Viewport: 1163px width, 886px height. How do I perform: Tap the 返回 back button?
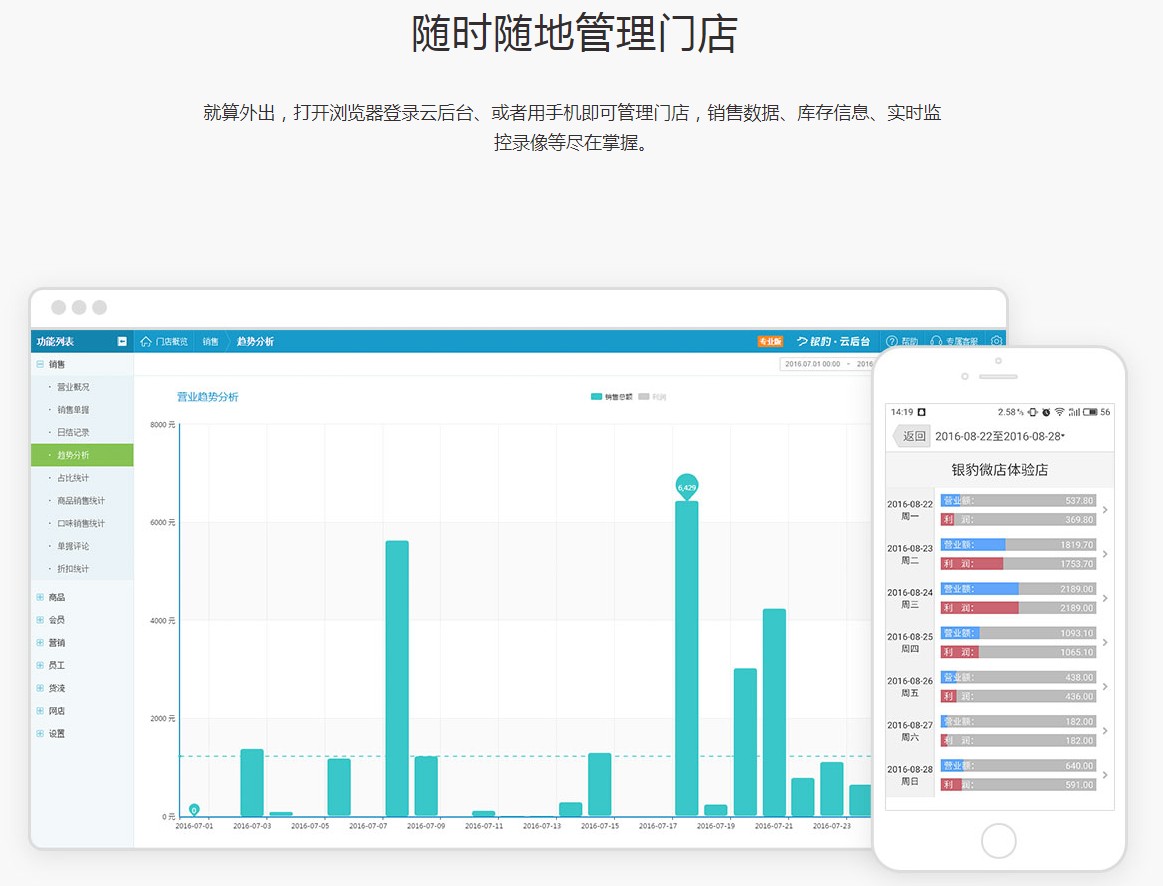(x=913, y=436)
